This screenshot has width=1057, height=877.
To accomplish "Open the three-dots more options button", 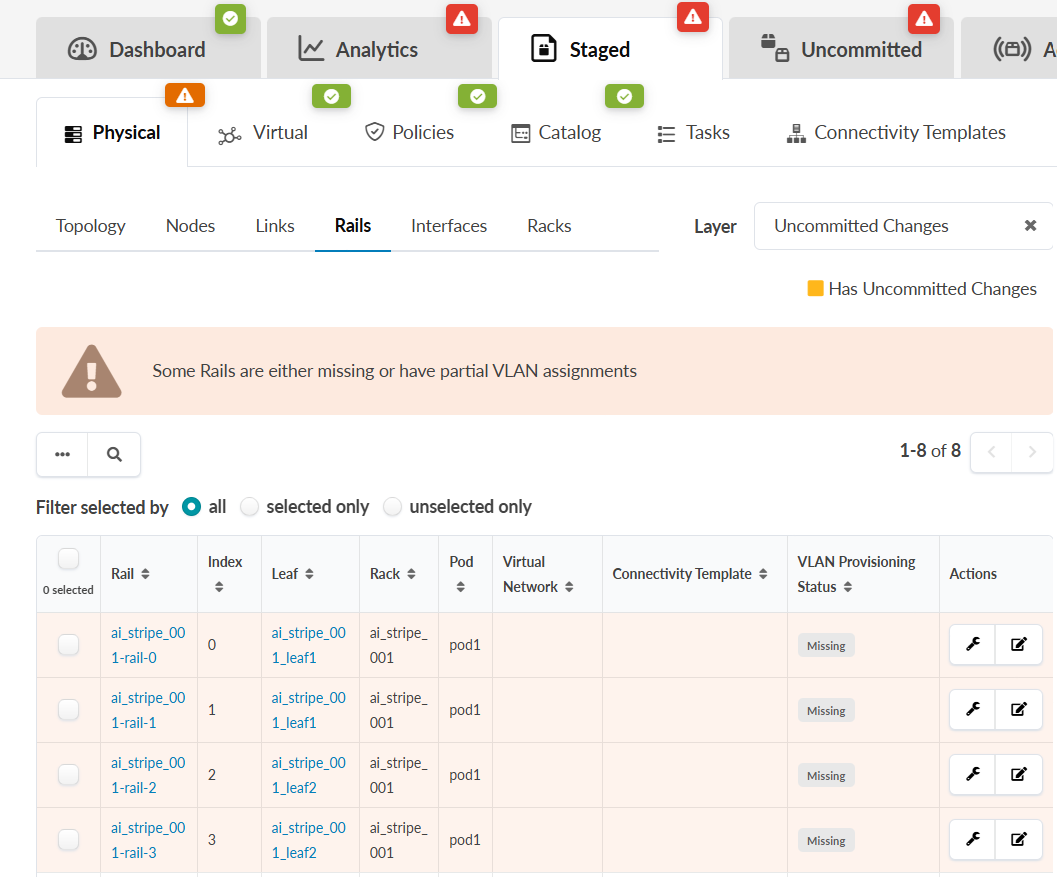I will coord(63,454).
